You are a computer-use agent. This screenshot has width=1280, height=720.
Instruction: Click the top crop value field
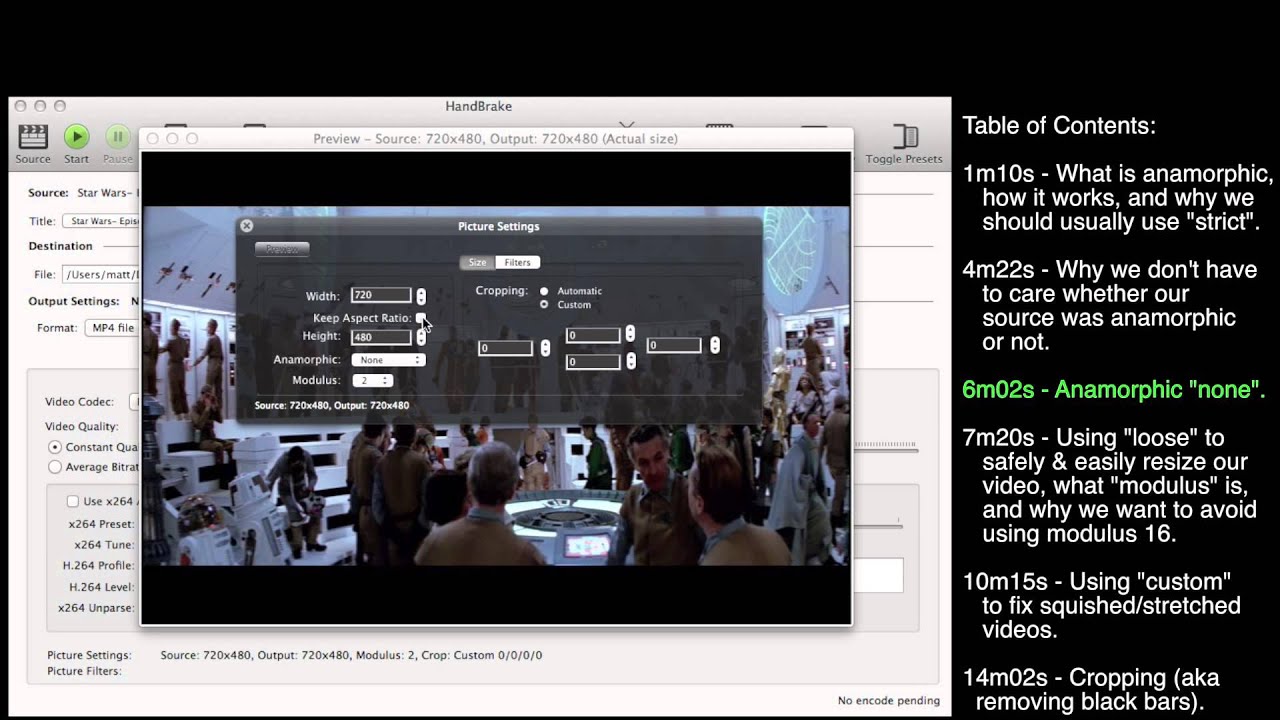click(593, 335)
